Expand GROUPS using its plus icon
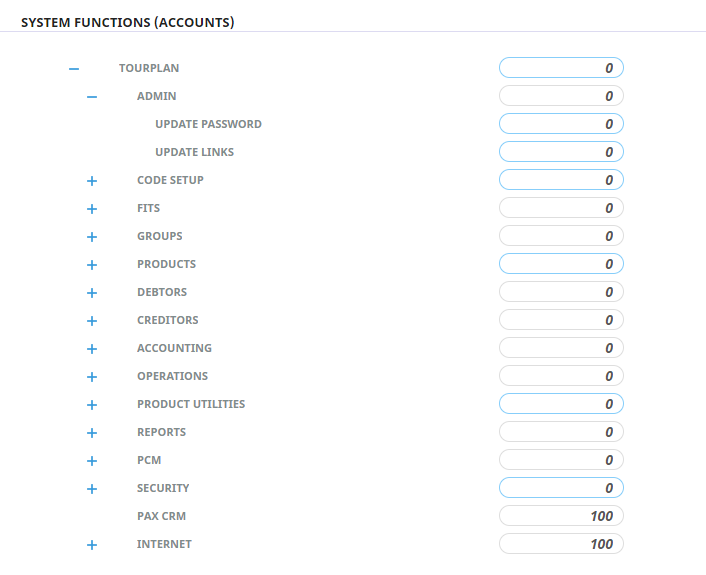Screen dimensions: 706x575 [92, 237]
